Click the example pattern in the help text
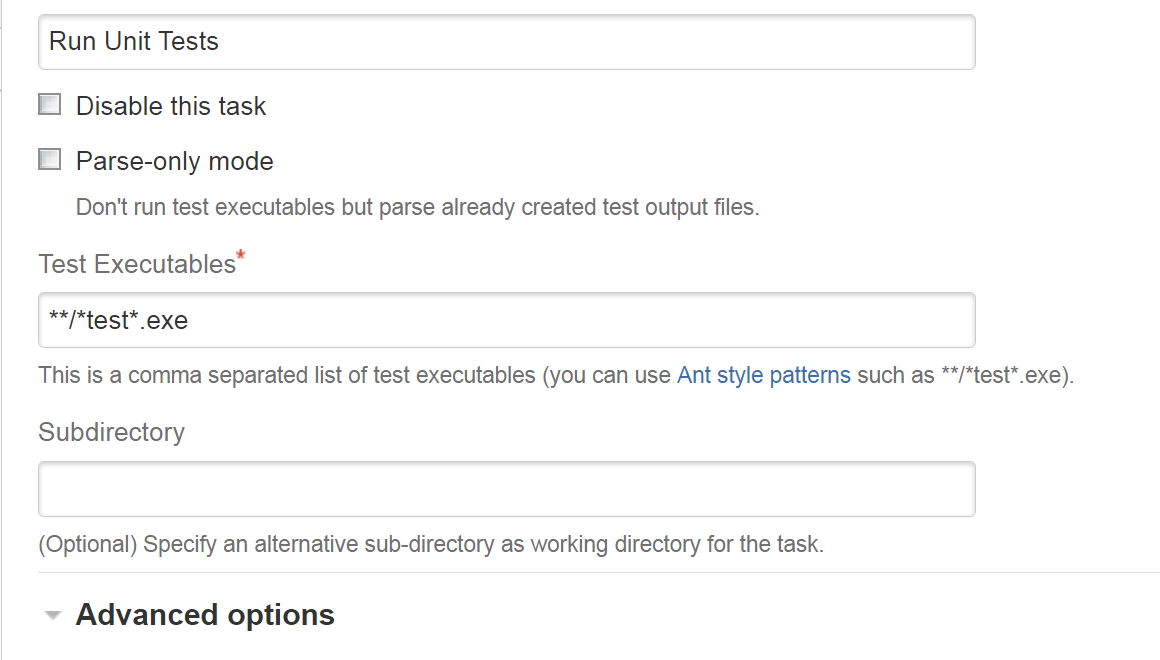The image size is (1160, 660). point(1000,376)
